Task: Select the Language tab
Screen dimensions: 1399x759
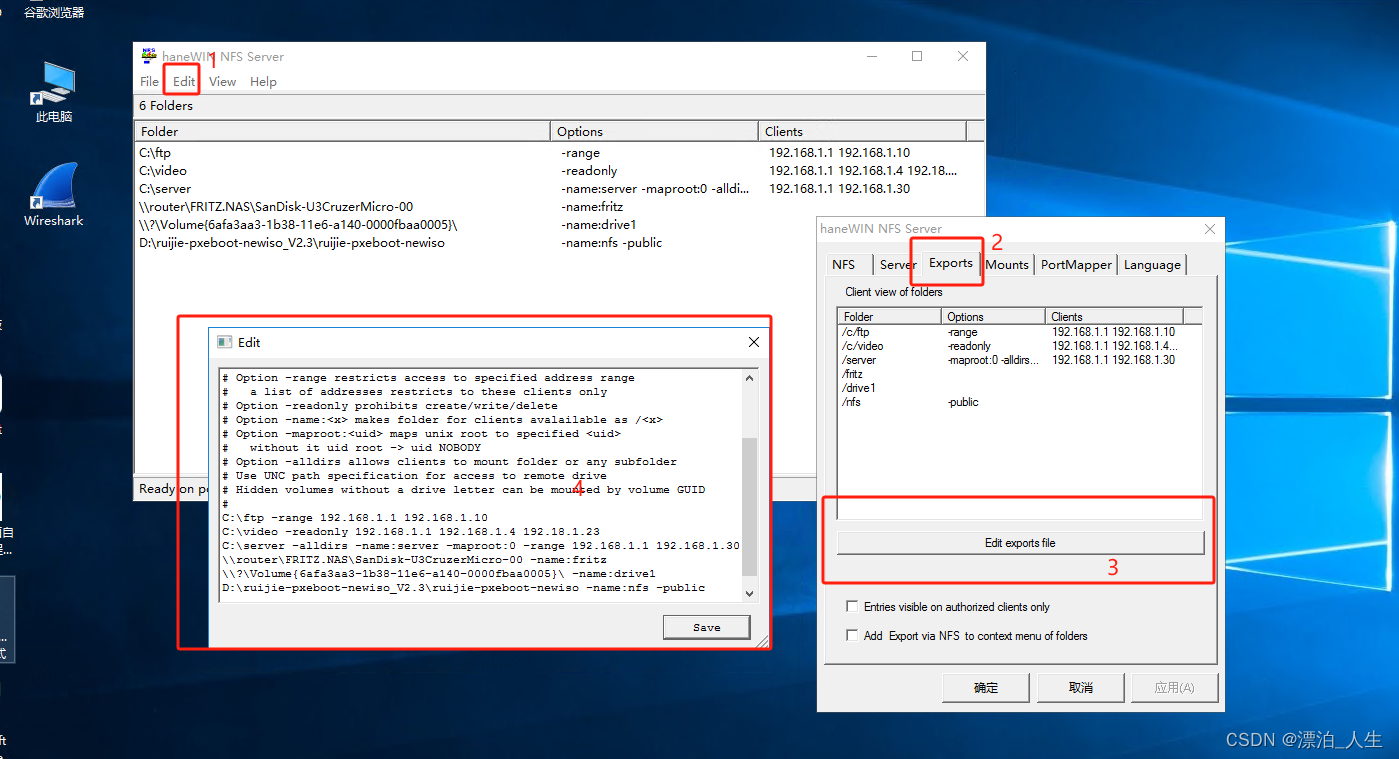Action: click(1151, 264)
